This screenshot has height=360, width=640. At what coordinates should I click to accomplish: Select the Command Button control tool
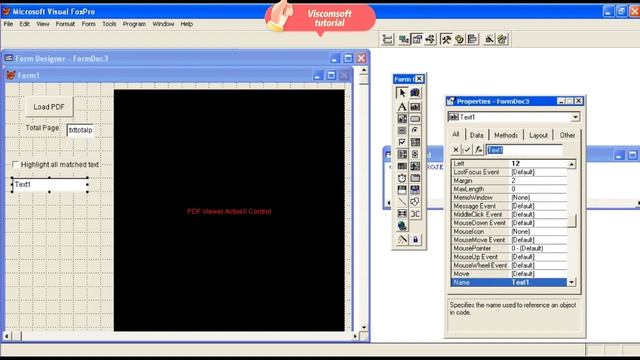(415, 119)
